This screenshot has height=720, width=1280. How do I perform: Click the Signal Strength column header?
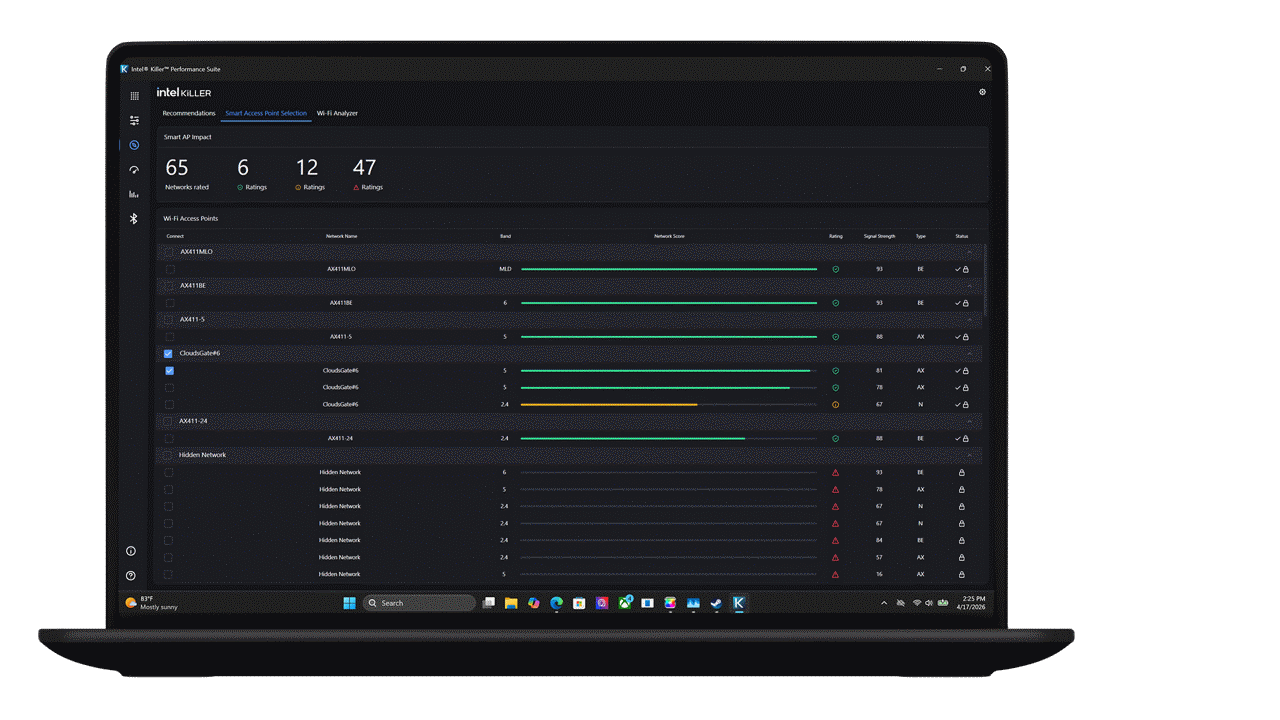879,236
